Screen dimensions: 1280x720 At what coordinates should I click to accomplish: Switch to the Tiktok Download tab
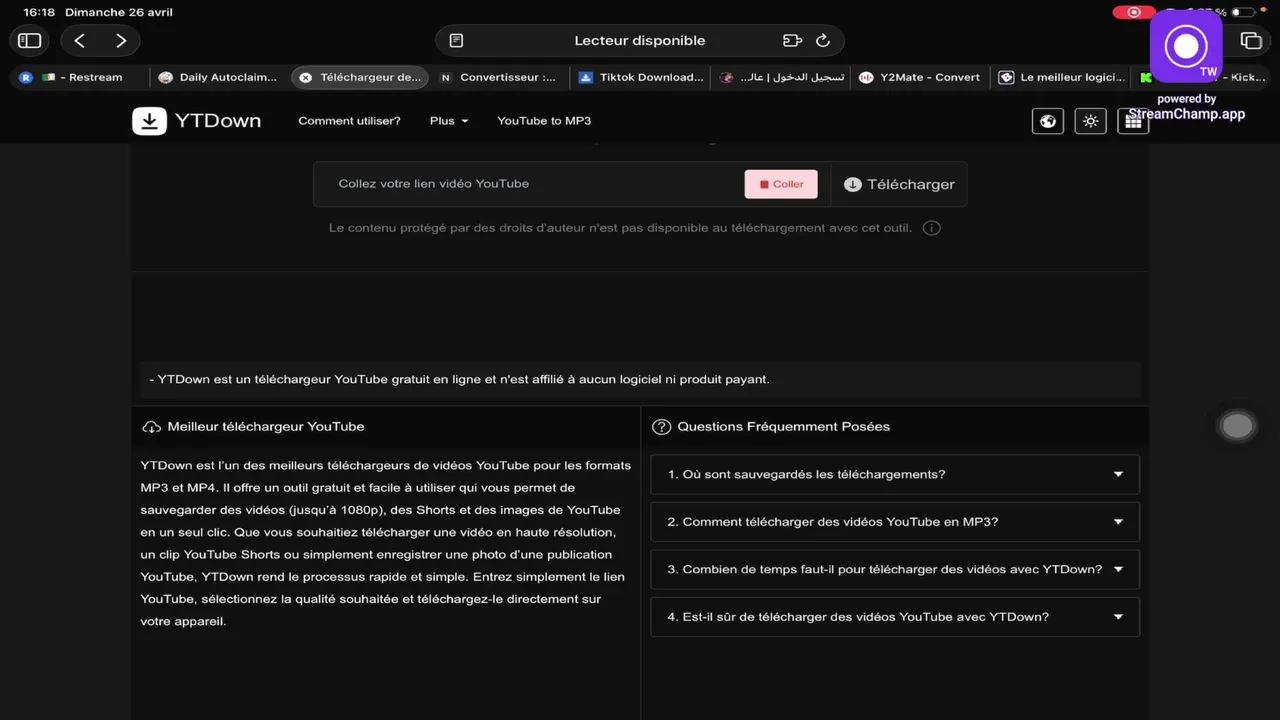click(x=640, y=77)
